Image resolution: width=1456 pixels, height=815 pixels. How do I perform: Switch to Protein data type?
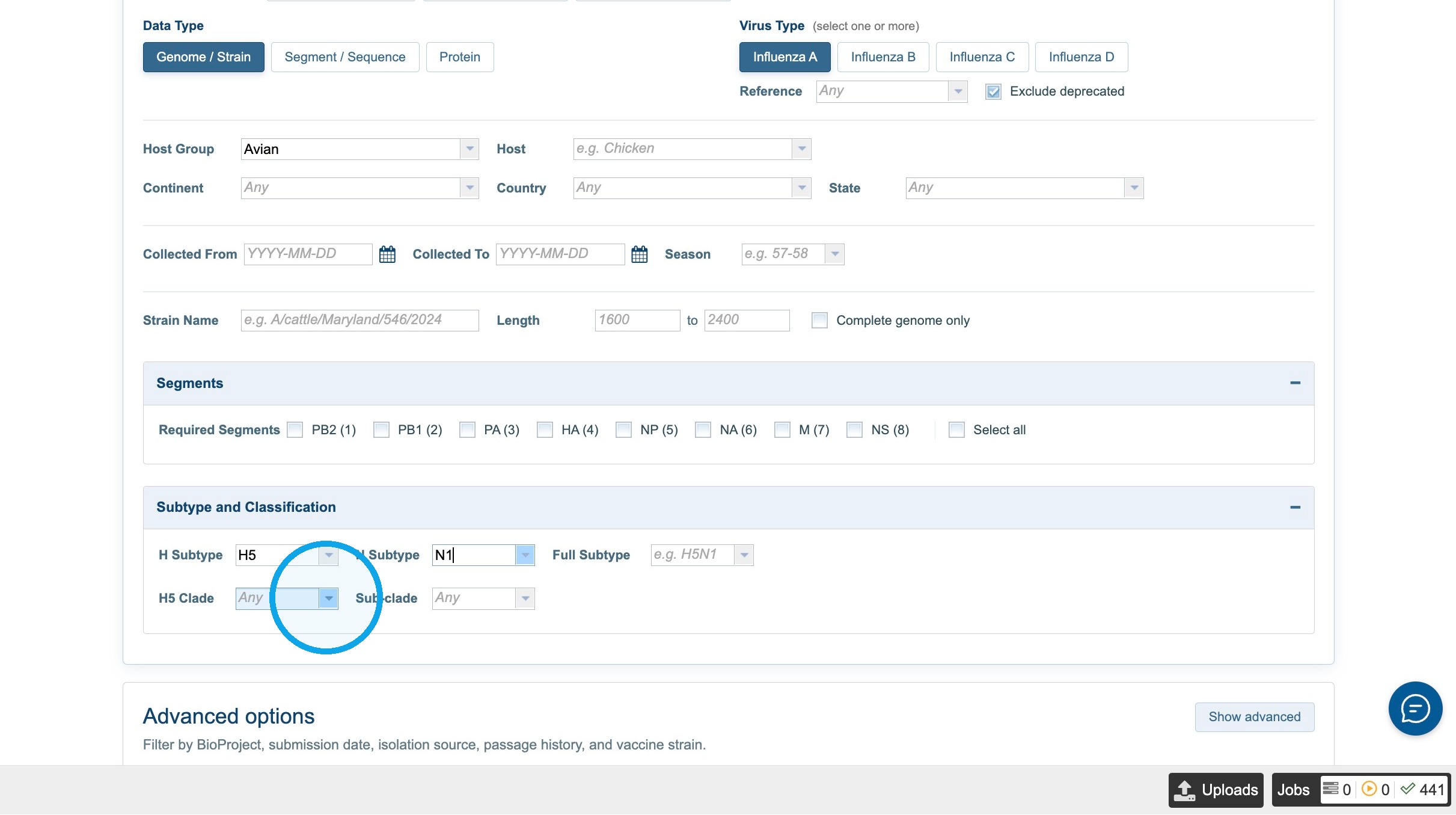tap(460, 57)
